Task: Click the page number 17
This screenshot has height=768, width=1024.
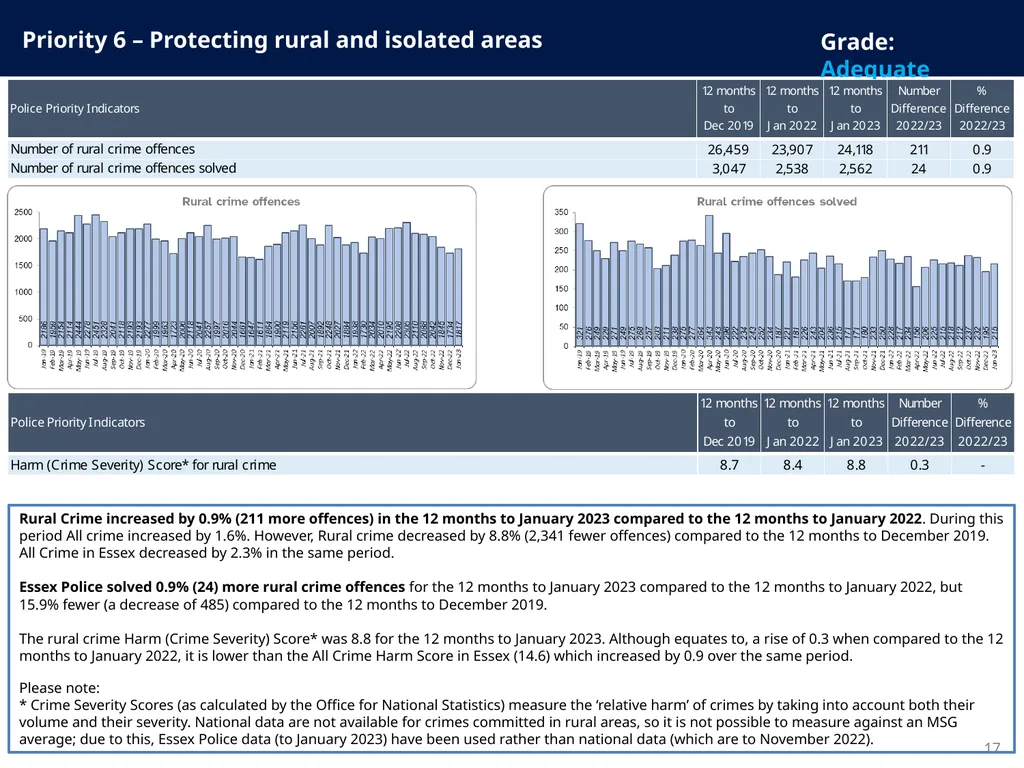Action: pos(992,747)
